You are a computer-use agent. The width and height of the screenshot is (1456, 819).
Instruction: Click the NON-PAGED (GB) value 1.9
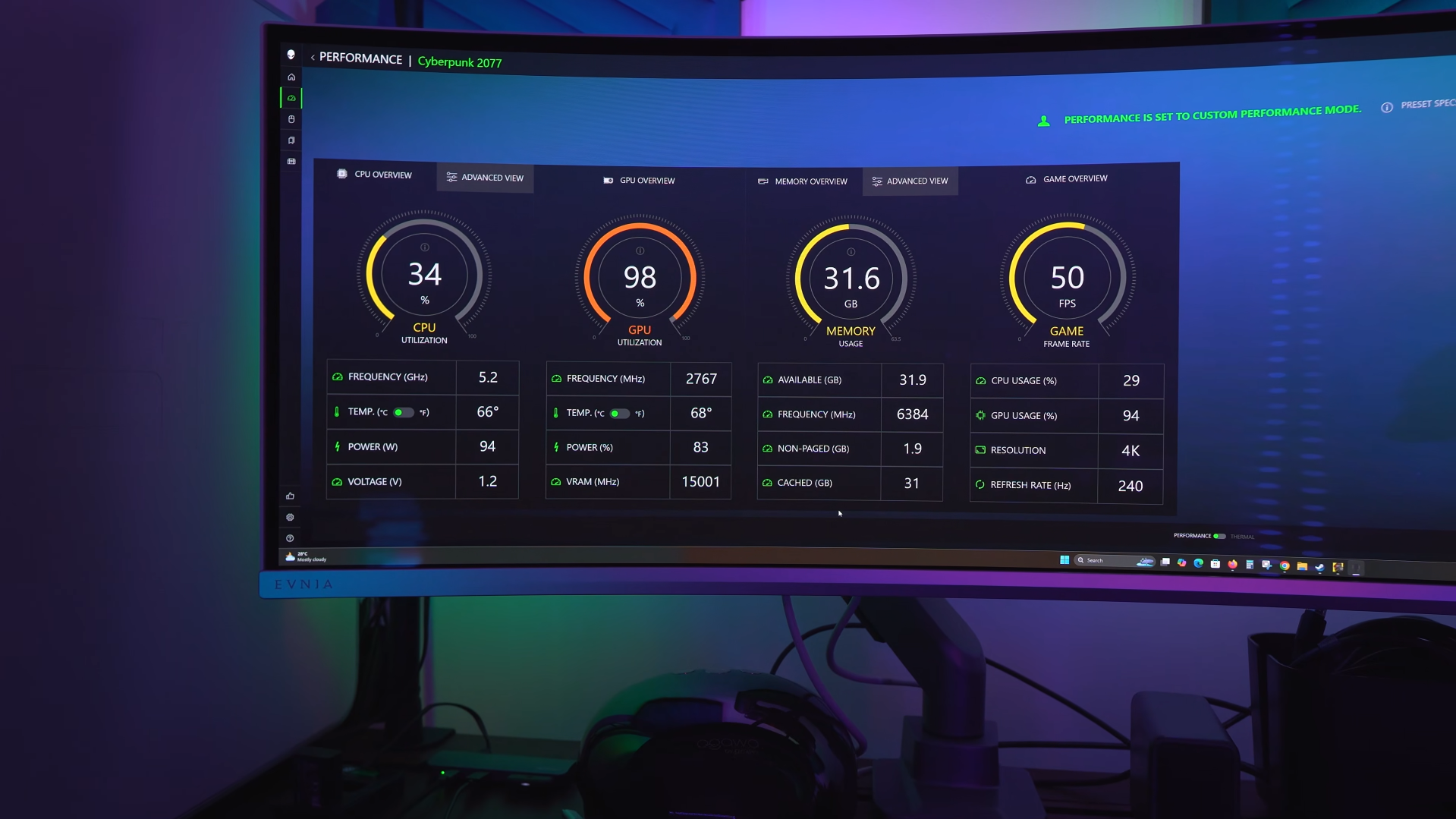pos(913,449)
